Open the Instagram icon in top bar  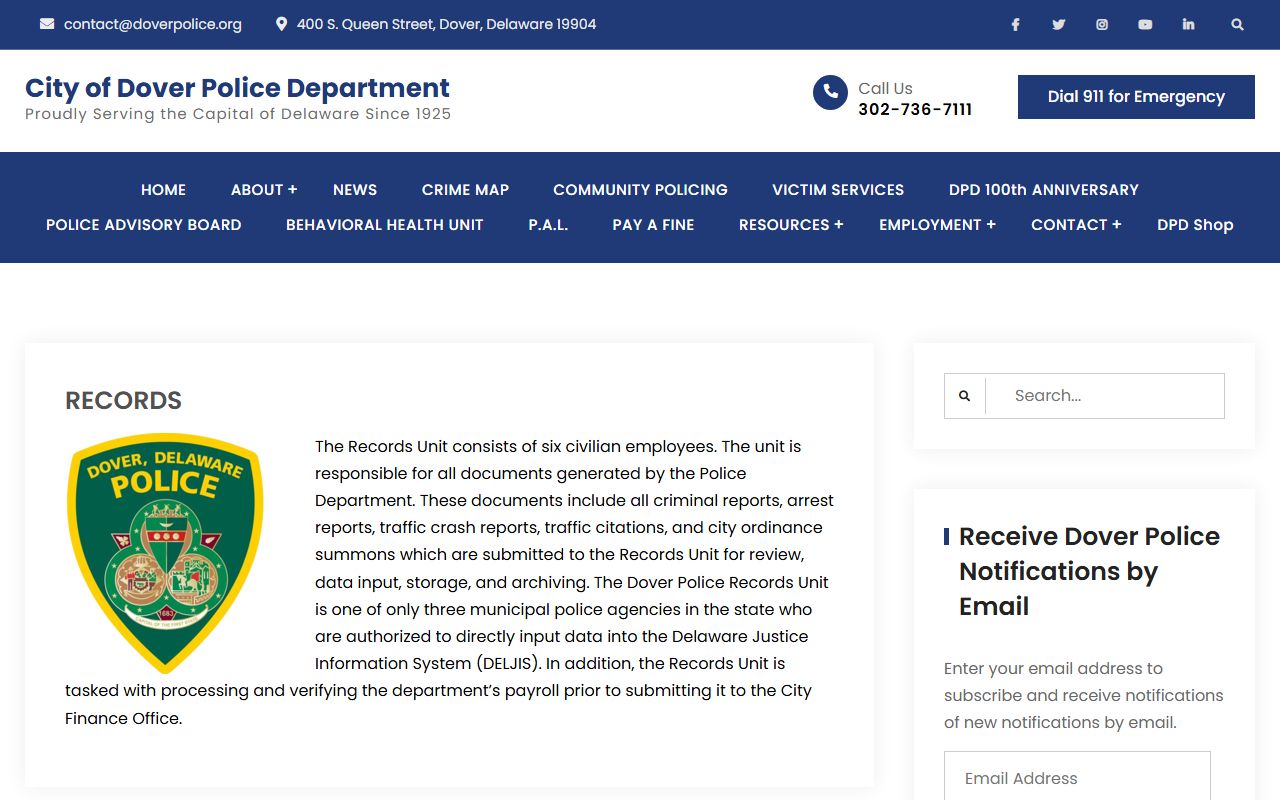(1102, 25)
